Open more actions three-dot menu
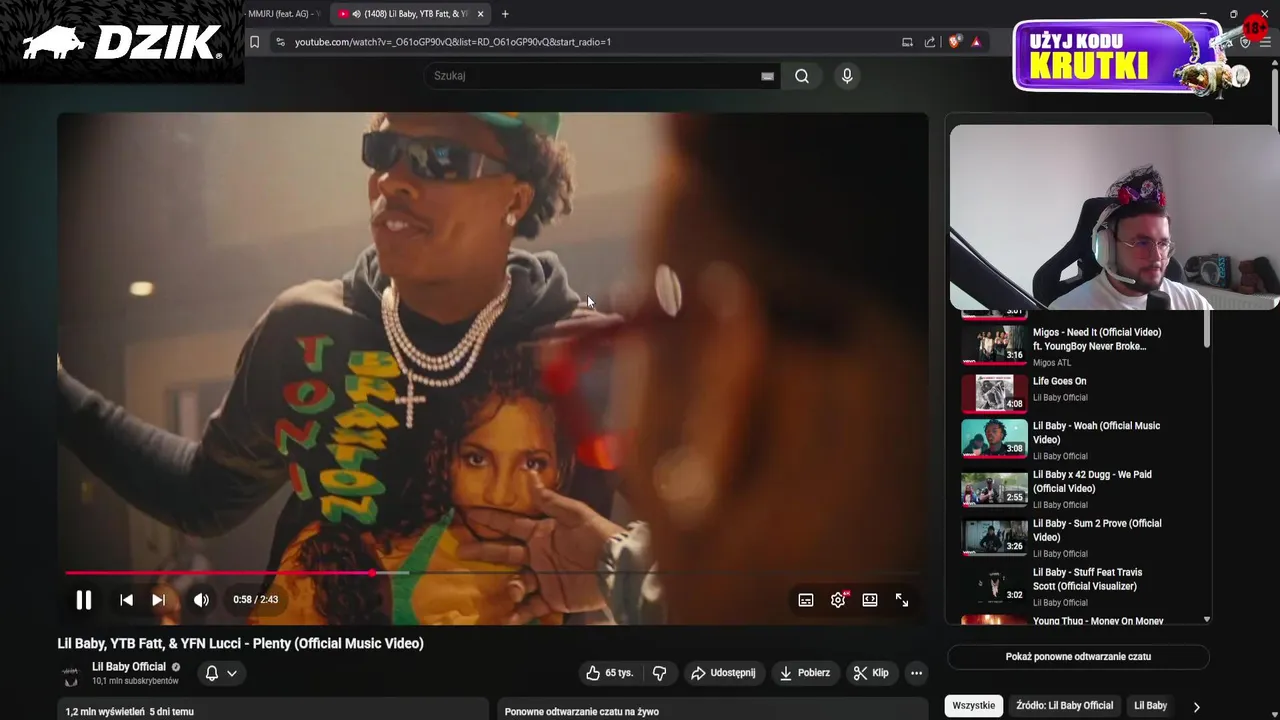This screenshot has height=720, width=1280. [916, 673]
